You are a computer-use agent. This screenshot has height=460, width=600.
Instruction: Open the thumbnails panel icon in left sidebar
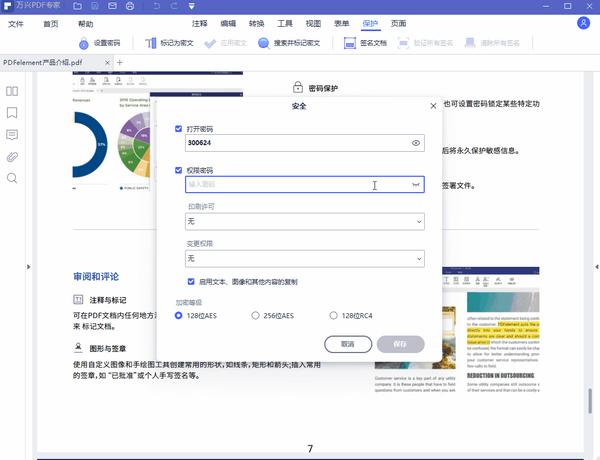12,91
